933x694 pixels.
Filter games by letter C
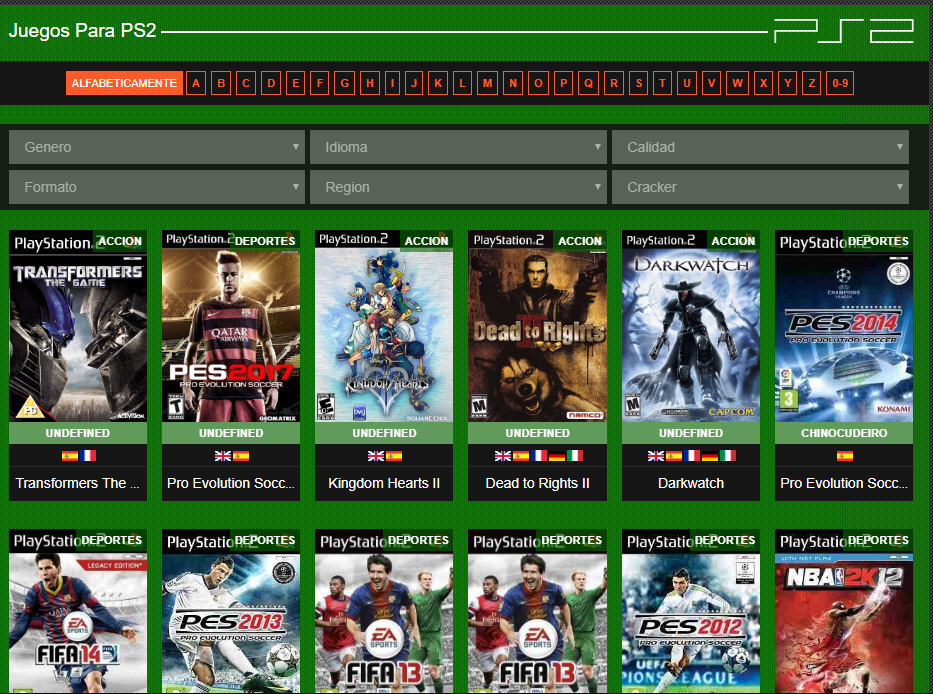(246, 83)
